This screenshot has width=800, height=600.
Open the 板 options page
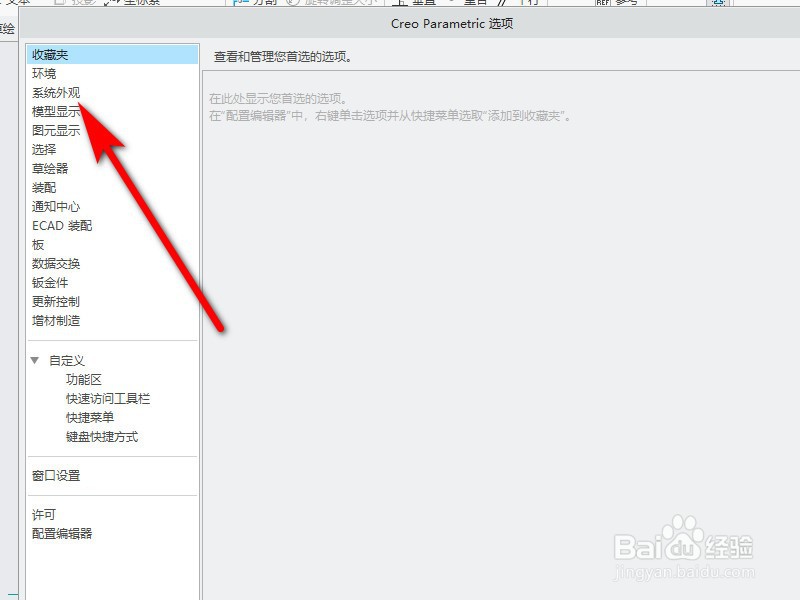(x=38, y=244)
